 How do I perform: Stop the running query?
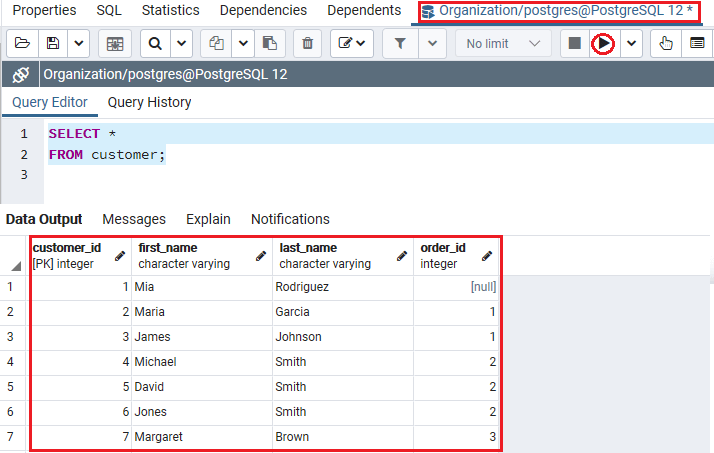tap(575, 43)
